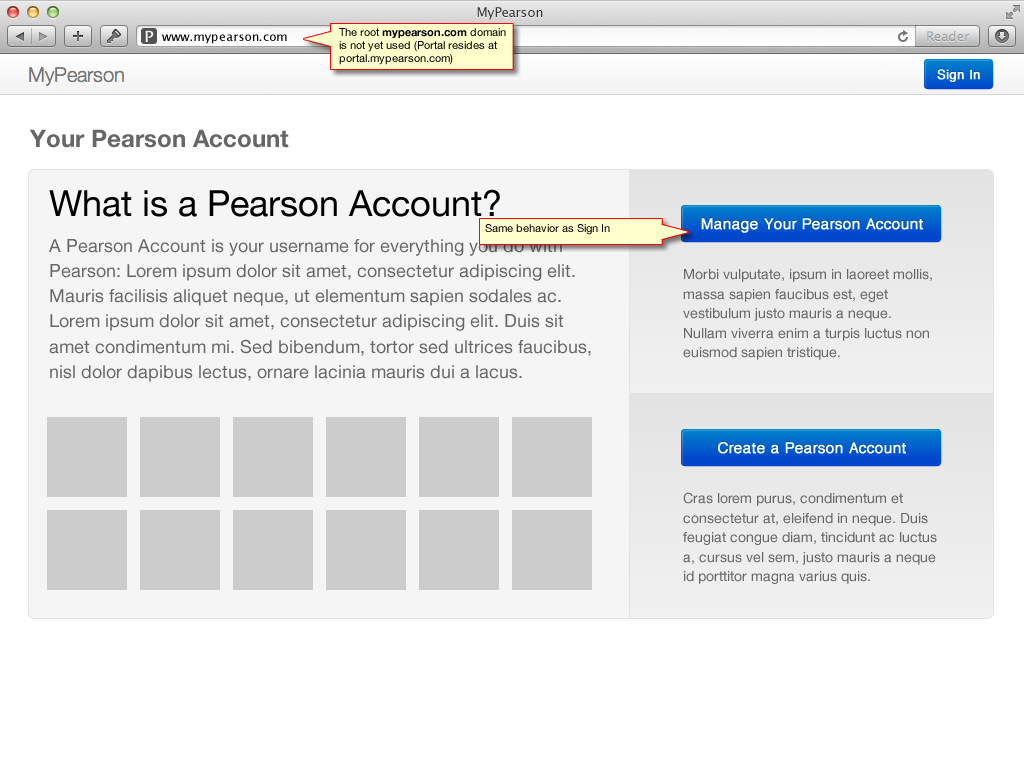1024x768 pixels.
Task: Reload the page with the refresh icon
Action: click(903, 37)
